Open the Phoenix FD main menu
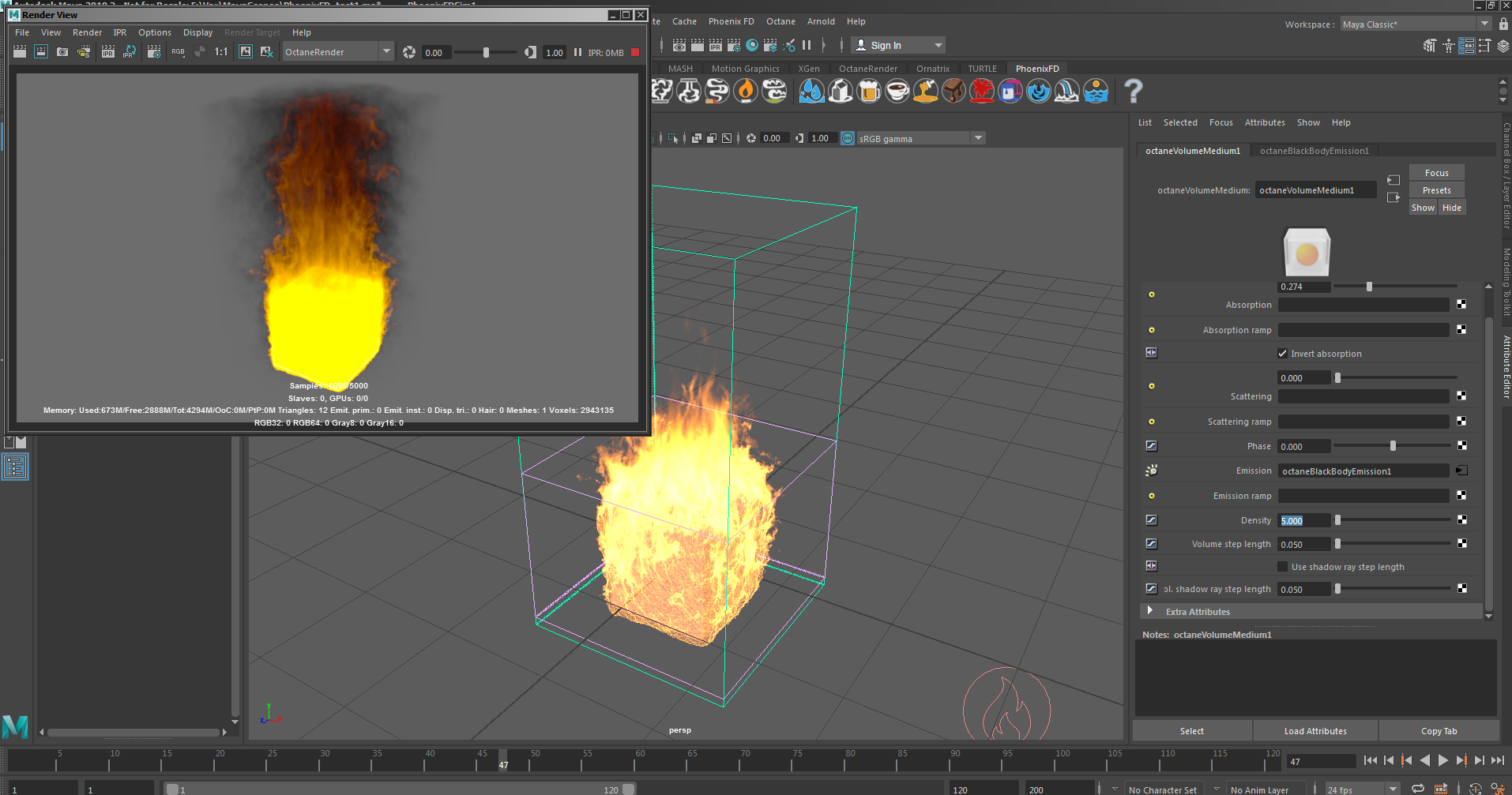 pyautogui.click(x=731, y=21)
